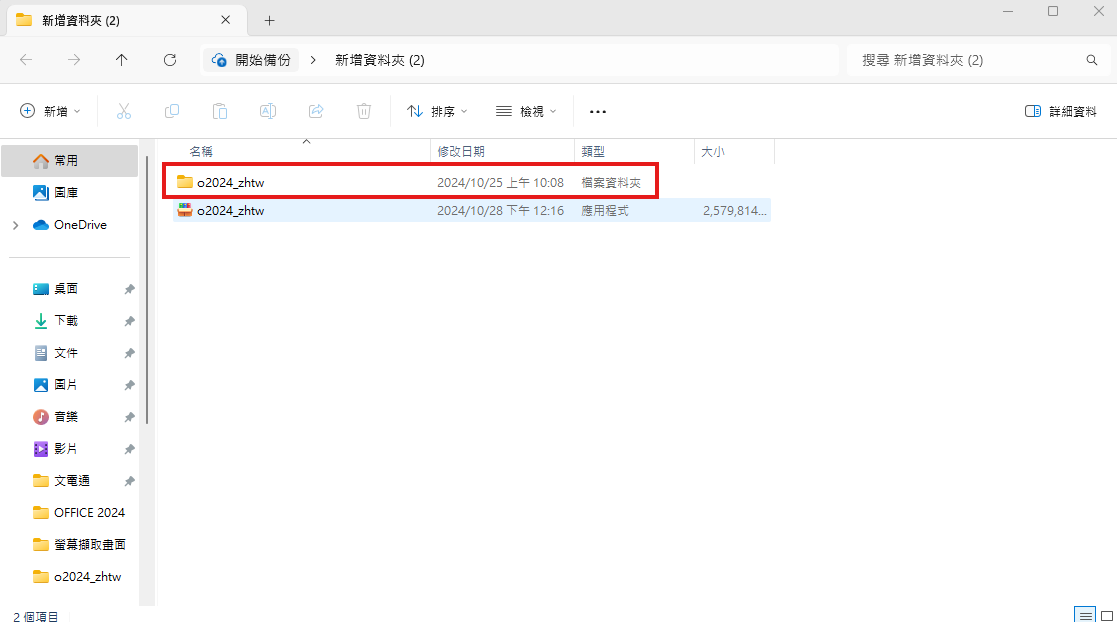Switch to large thumbnails view icon
Viewport: 1117px width, 622px height.
(1106, 614)
